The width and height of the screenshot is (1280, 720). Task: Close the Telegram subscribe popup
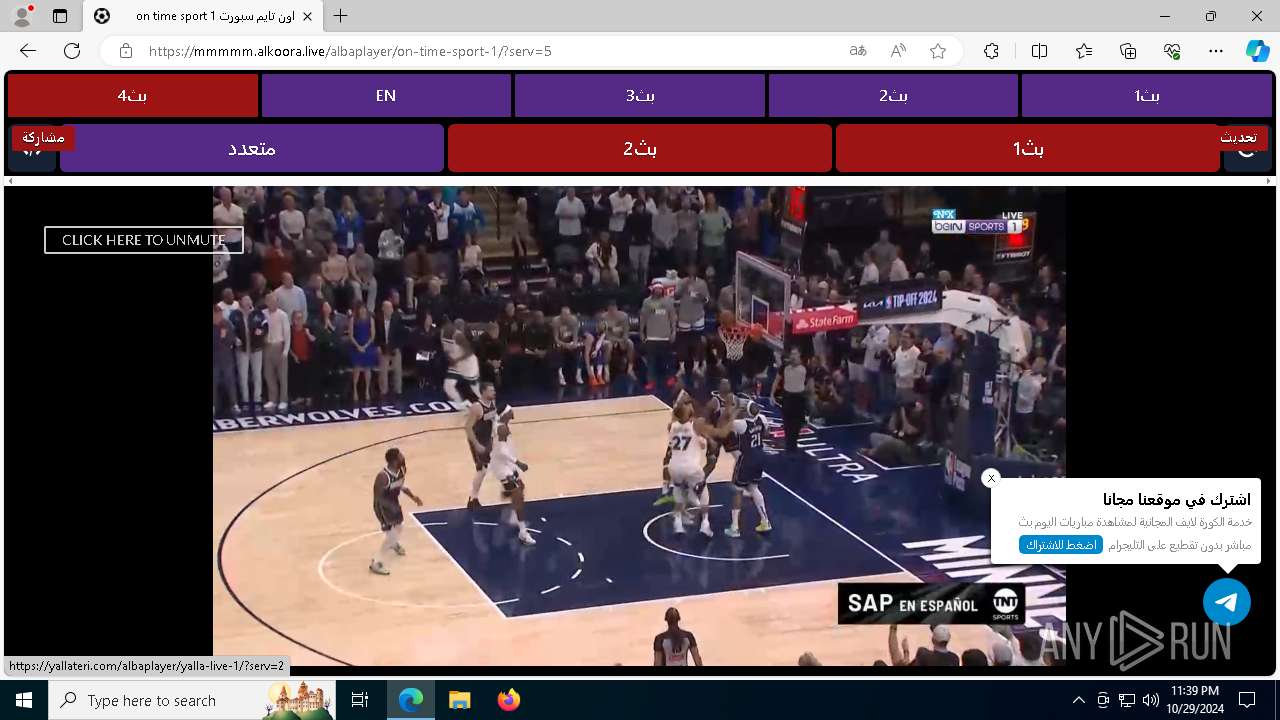click(x=991, y=478)
